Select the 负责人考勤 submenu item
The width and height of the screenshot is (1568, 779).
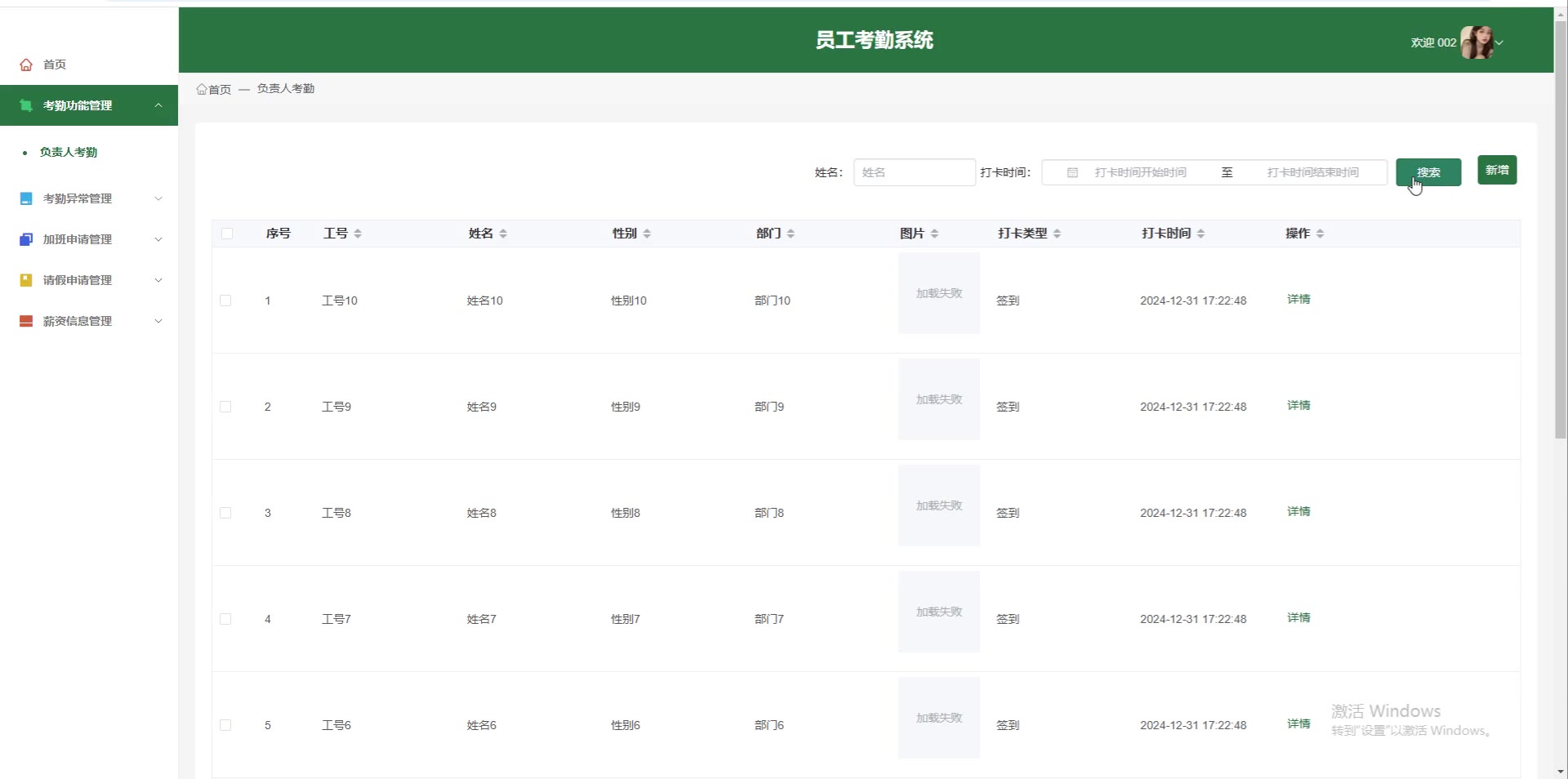[69, 152]
